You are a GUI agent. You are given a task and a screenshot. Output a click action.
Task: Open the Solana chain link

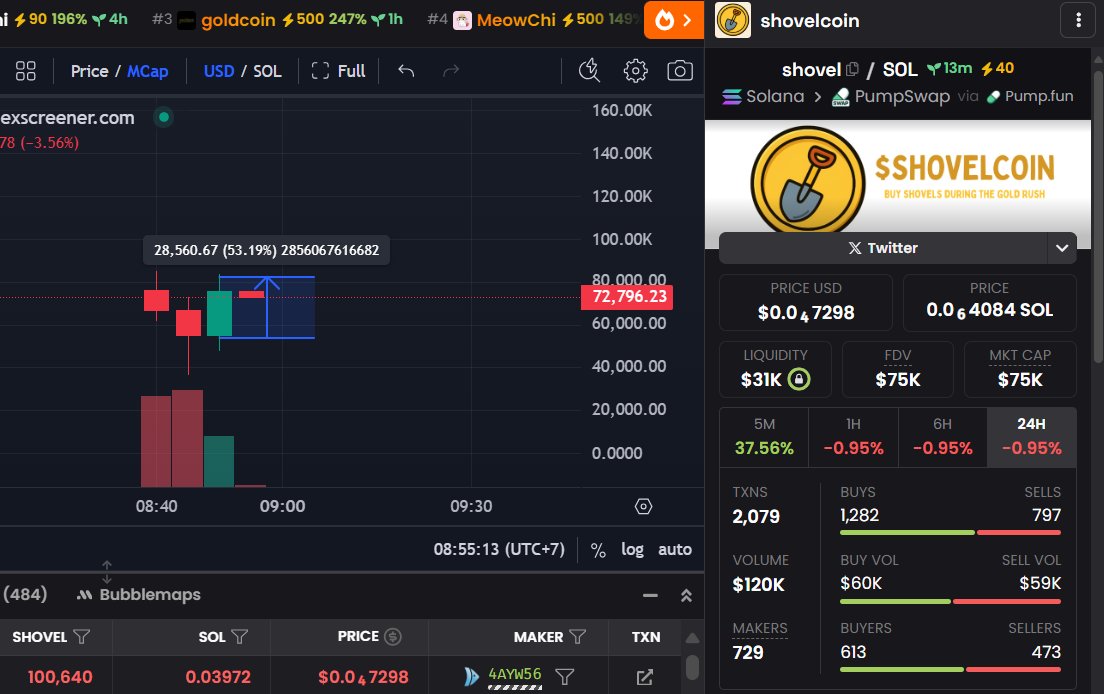click(x=763, y=96)
